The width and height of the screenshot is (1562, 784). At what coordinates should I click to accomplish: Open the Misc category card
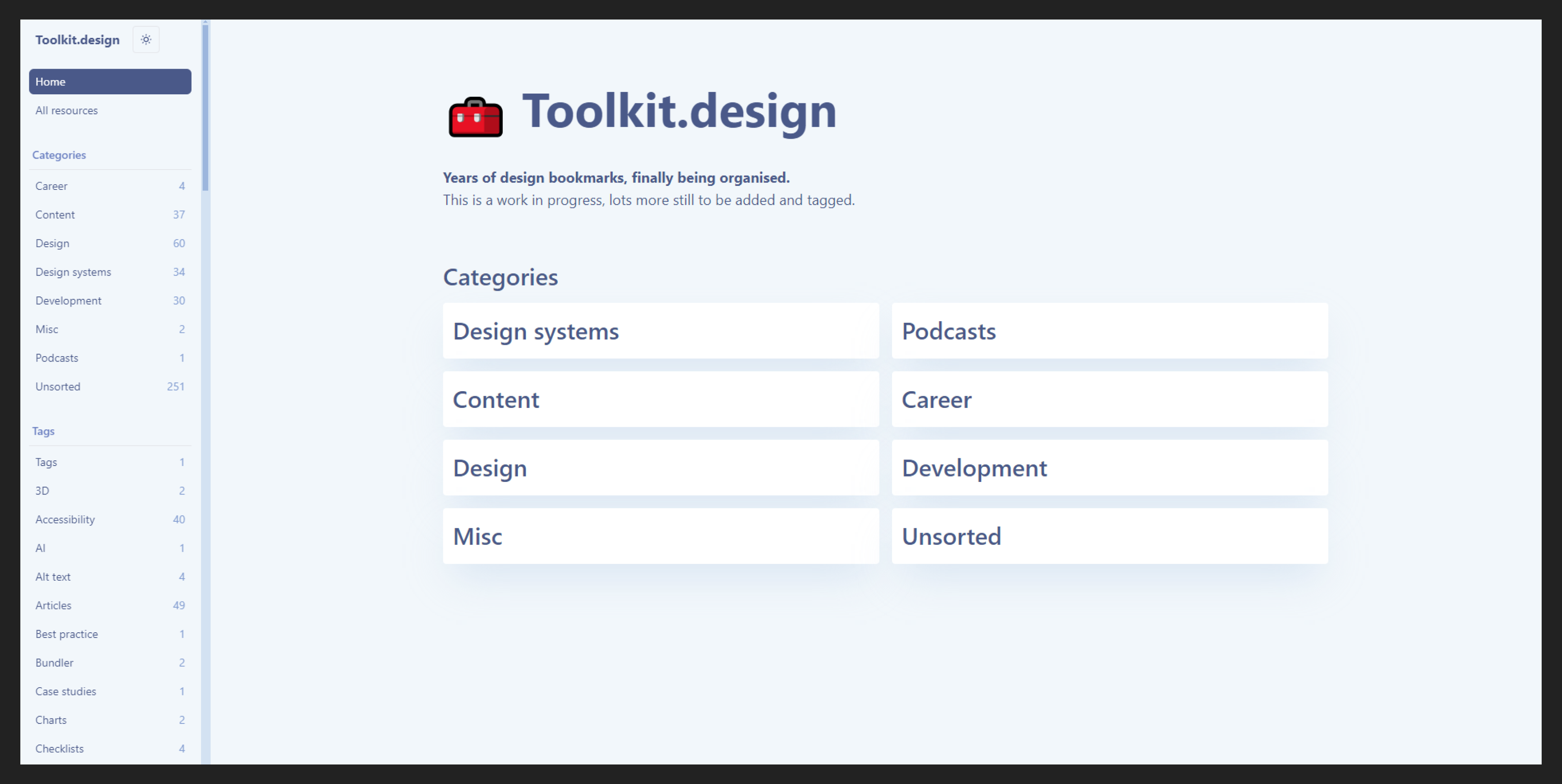pos(660,537)
